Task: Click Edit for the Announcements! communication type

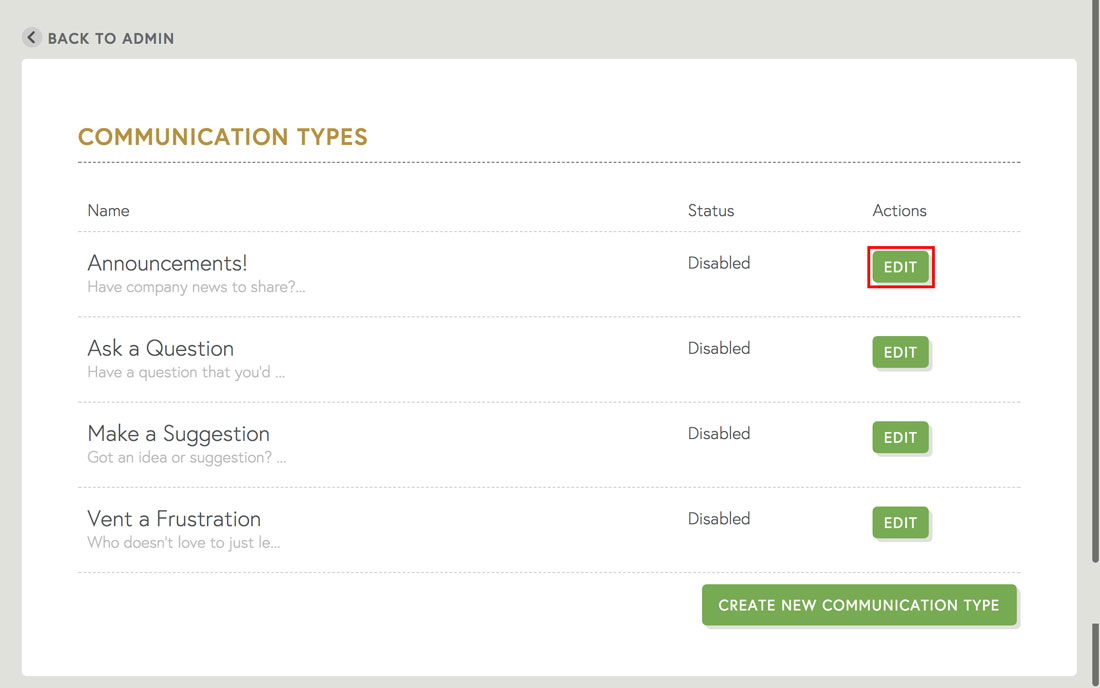Action: pyautogui.click(x=900, y=267)
